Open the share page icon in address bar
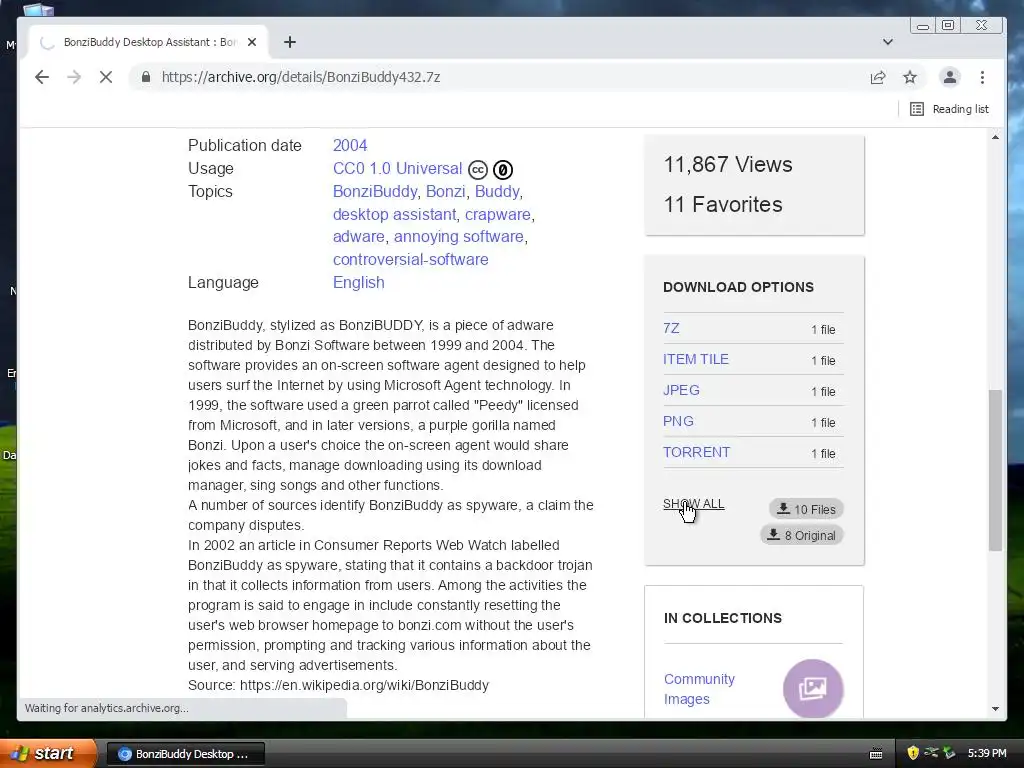 (878, 78)
